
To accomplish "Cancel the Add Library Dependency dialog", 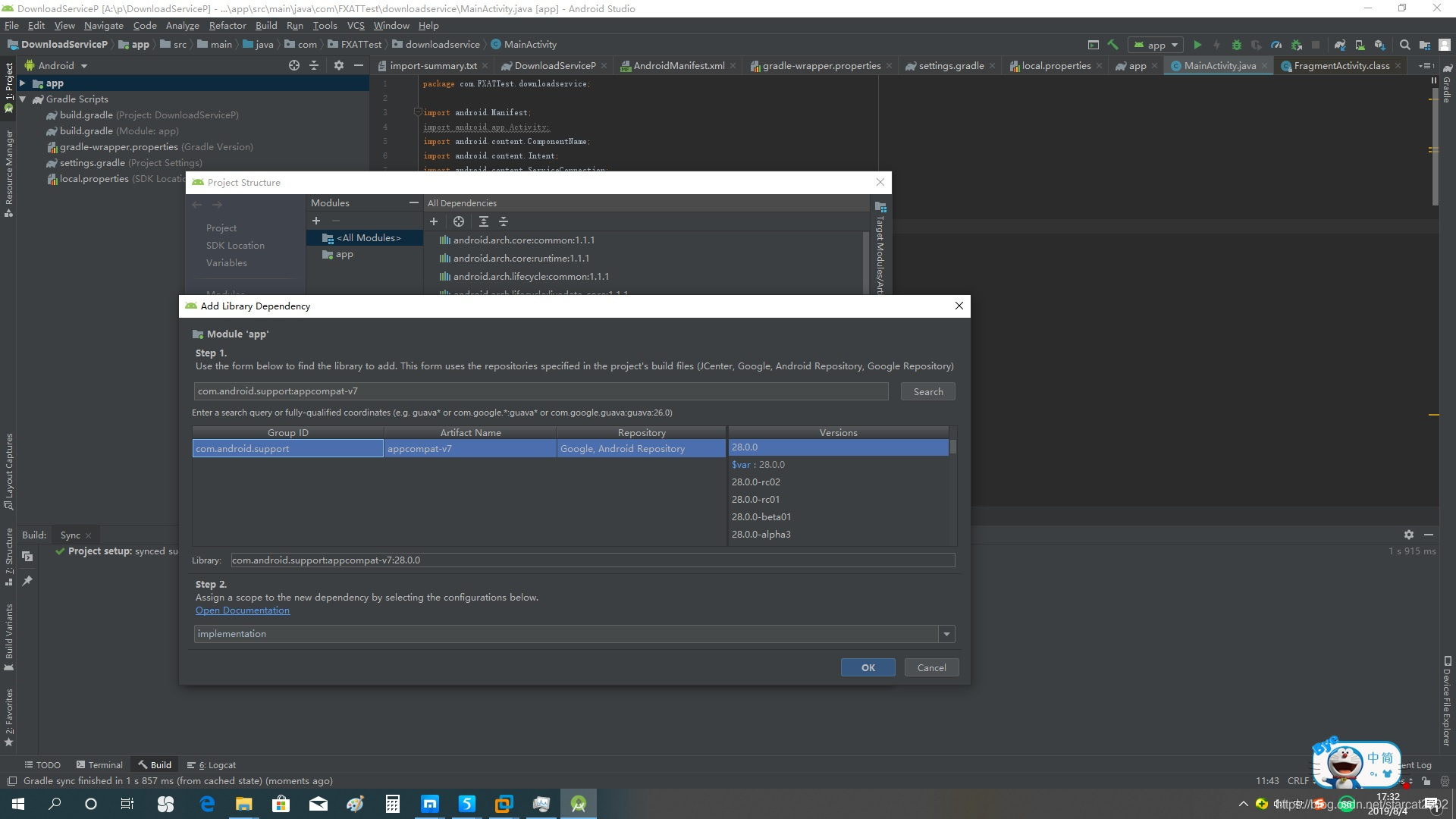I will [x=931, y=667].
